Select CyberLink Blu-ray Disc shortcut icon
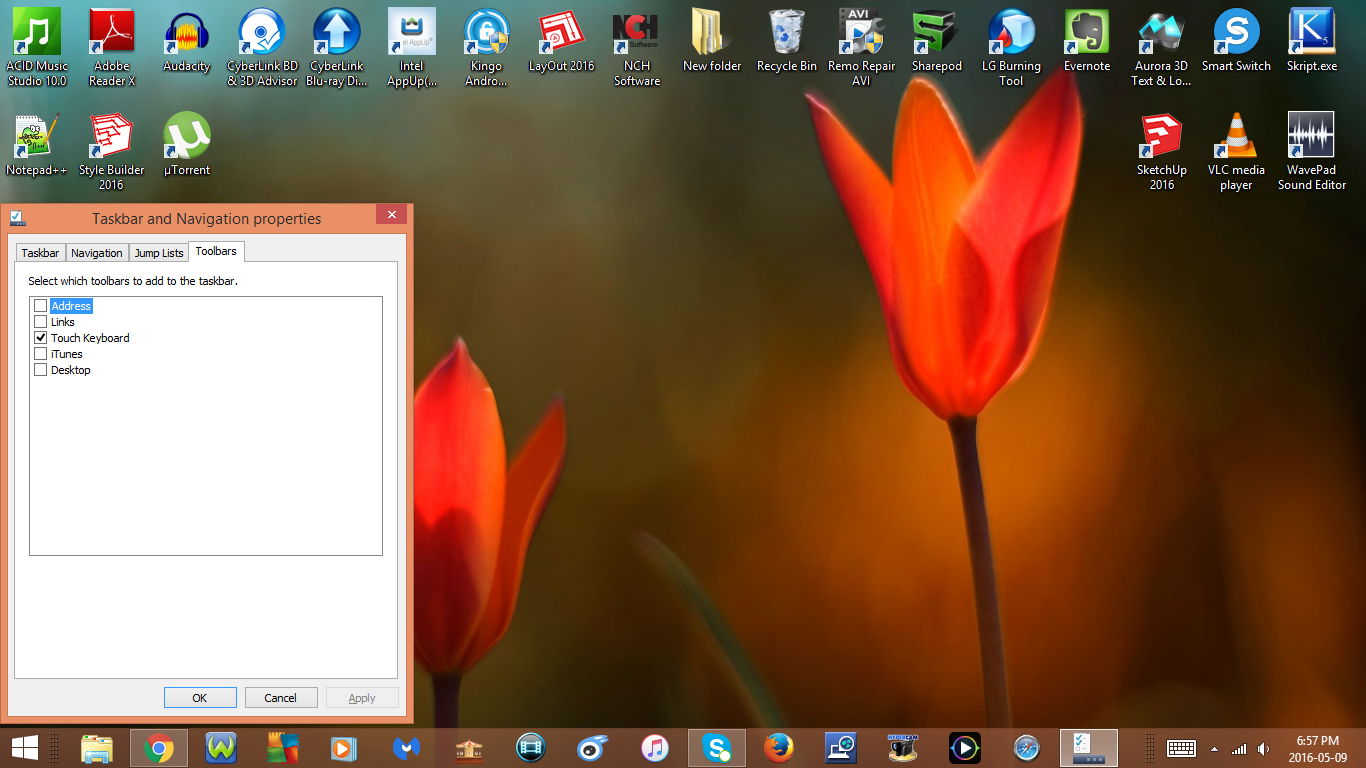This screenshot has height=768, width=1366. click(337, 46)
